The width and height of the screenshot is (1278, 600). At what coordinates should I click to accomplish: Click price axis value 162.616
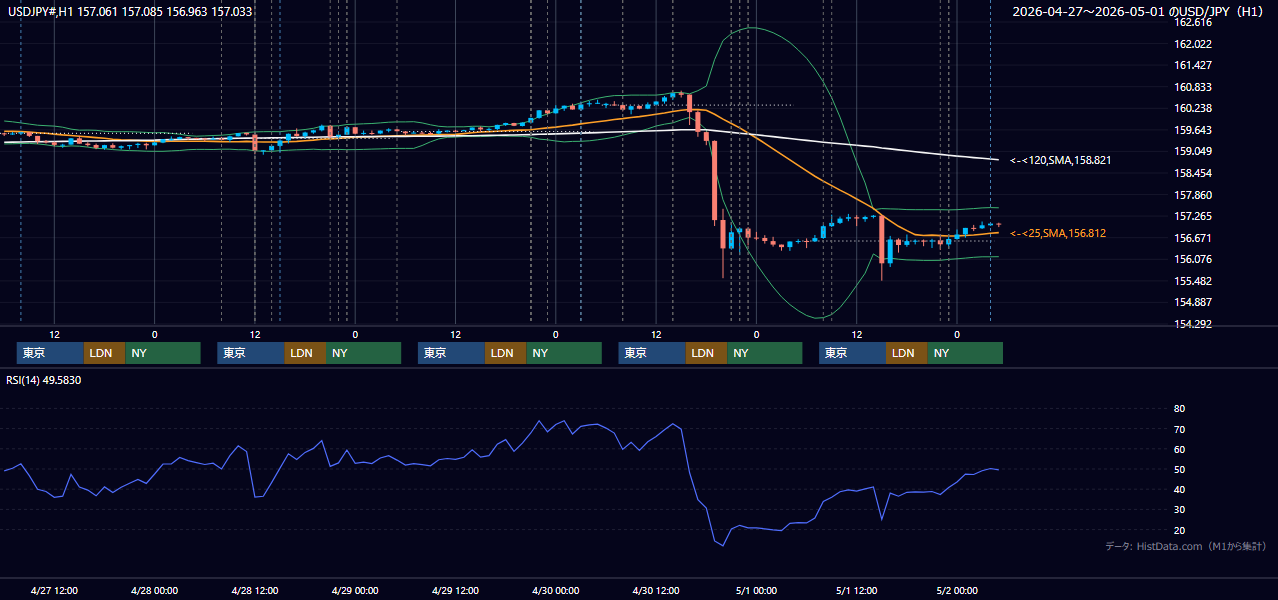1193,22
